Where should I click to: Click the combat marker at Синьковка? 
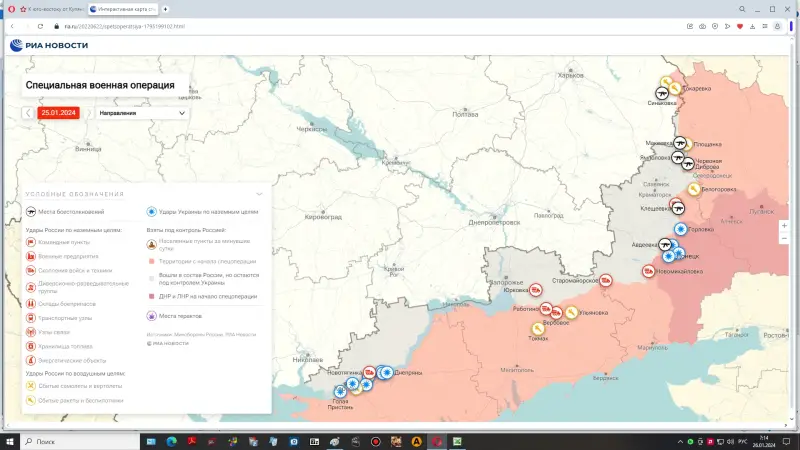[662, 93]
